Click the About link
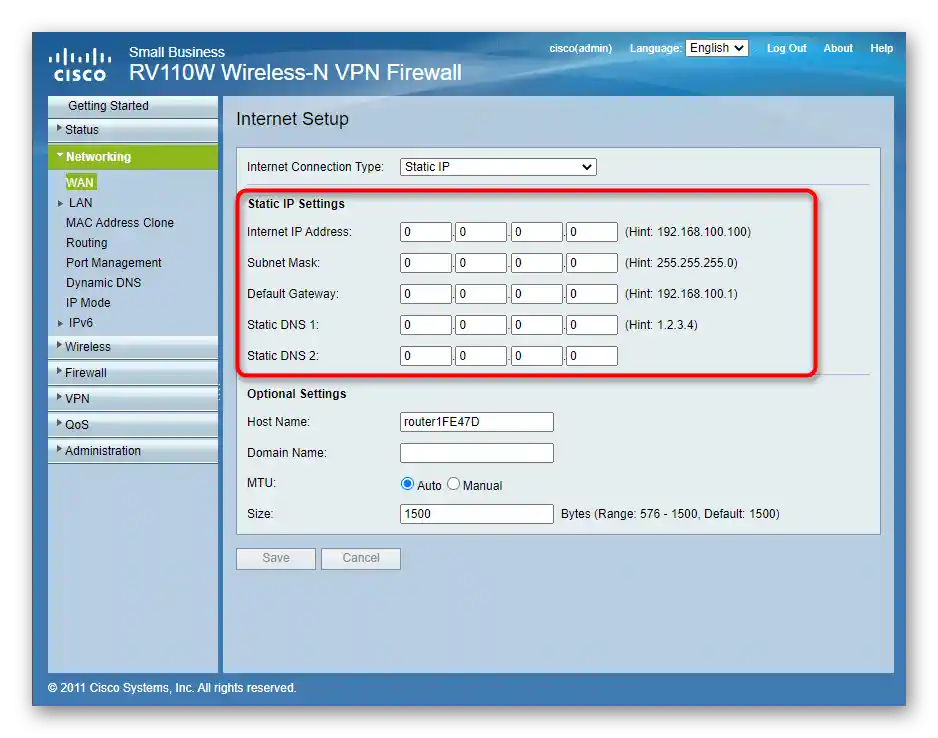Screen dimensions: 938x738 pos(838,48)
